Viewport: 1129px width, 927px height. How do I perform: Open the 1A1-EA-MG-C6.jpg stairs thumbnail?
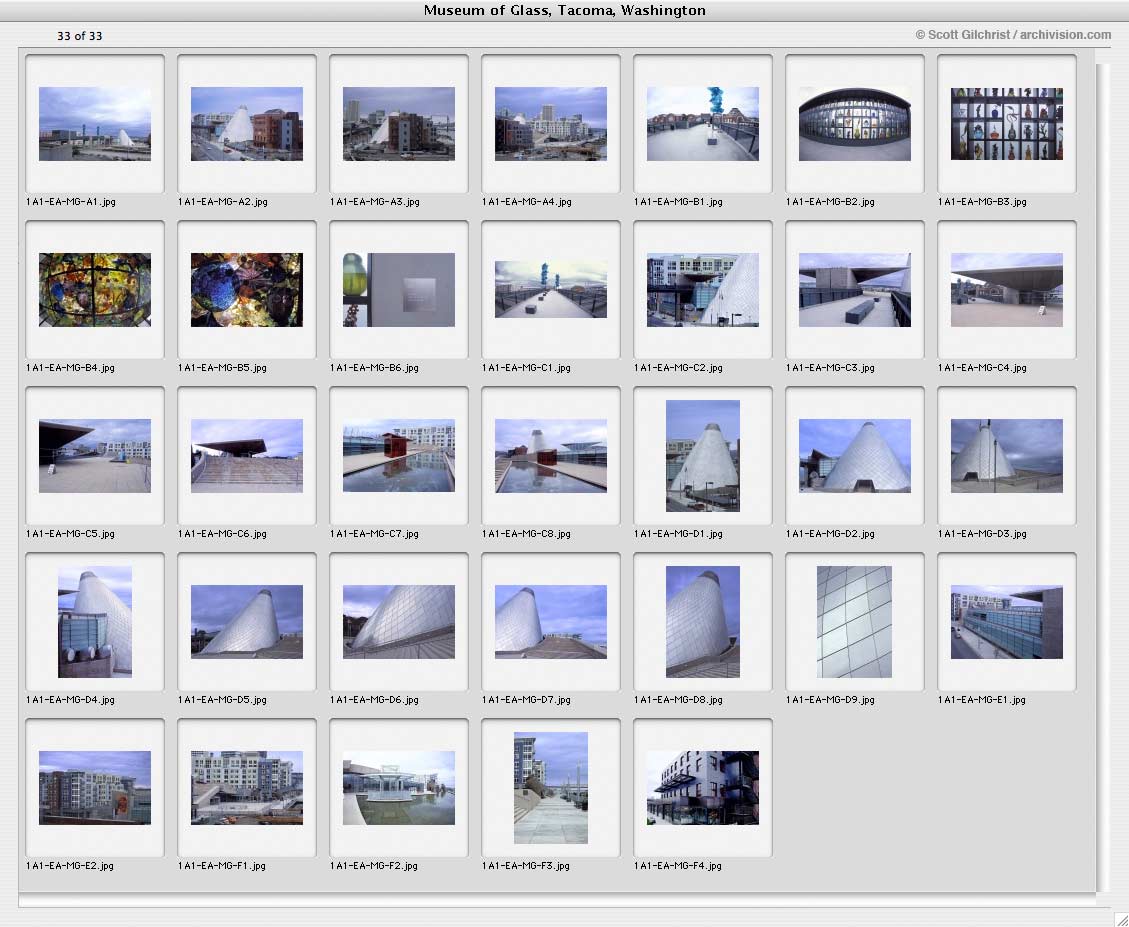(x=247, y=456)
